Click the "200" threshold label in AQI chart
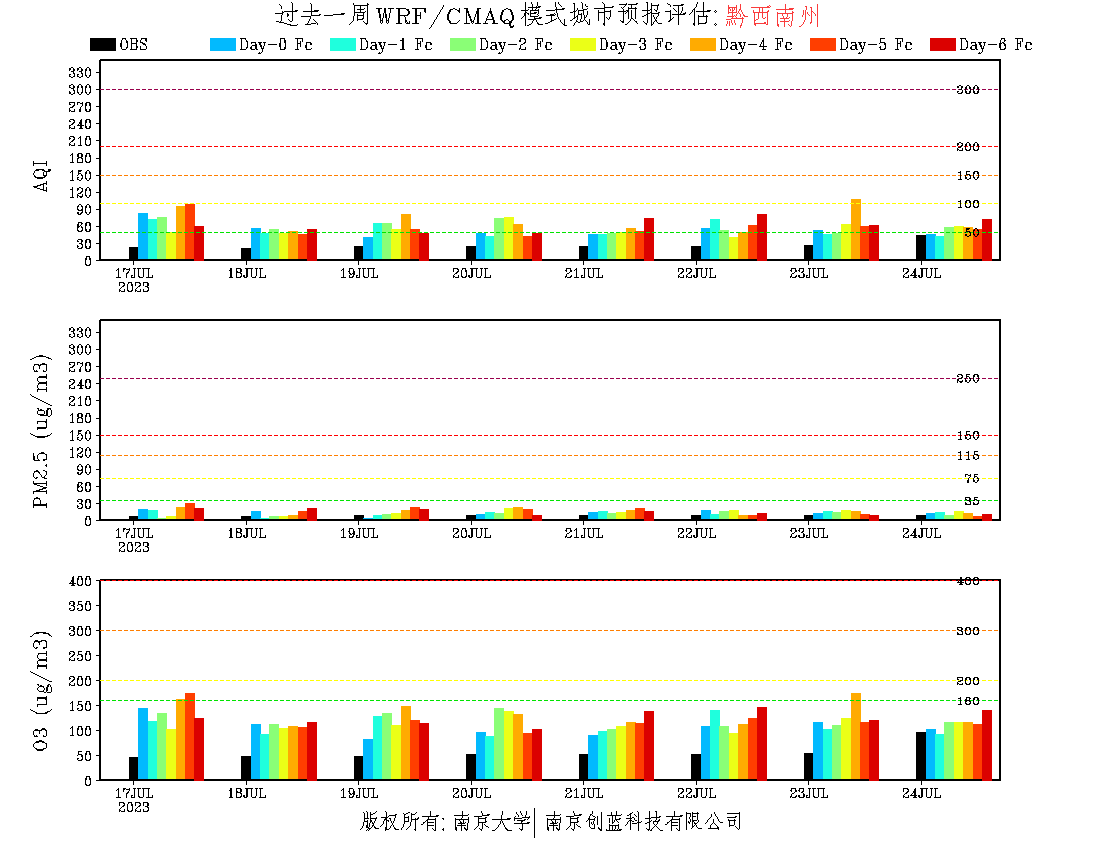This screenshot has width=1100, height=850. (968, 147)
